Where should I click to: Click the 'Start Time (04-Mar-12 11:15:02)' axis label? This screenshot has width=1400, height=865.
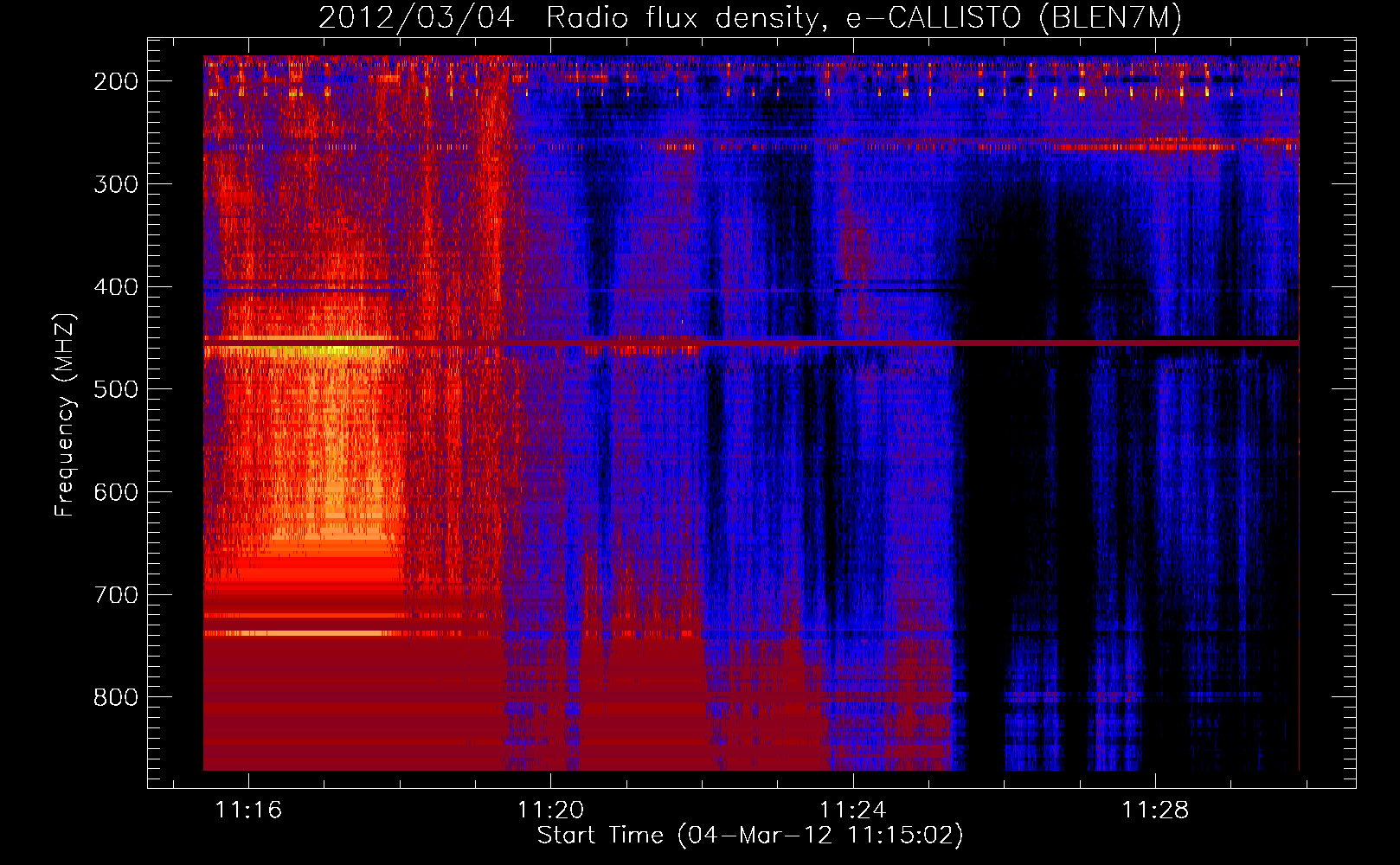[x=750, y=836]
